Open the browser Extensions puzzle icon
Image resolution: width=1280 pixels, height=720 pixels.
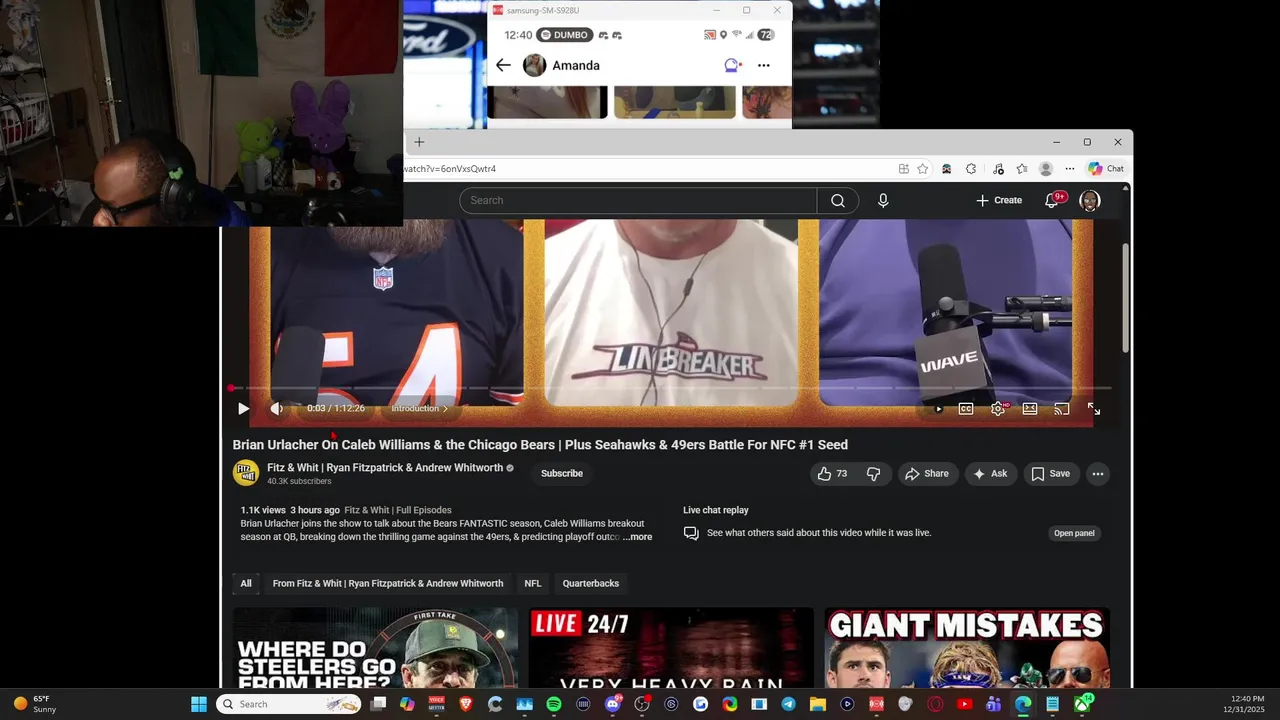click(971, 169)
